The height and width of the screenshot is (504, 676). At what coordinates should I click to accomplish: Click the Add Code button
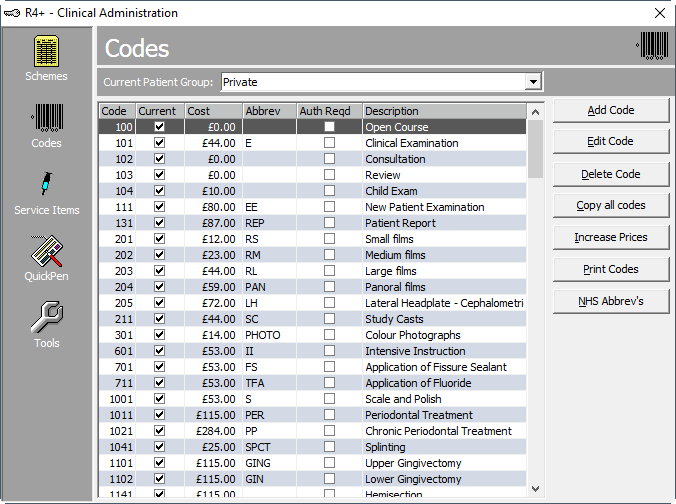click(x=611, y=110)
